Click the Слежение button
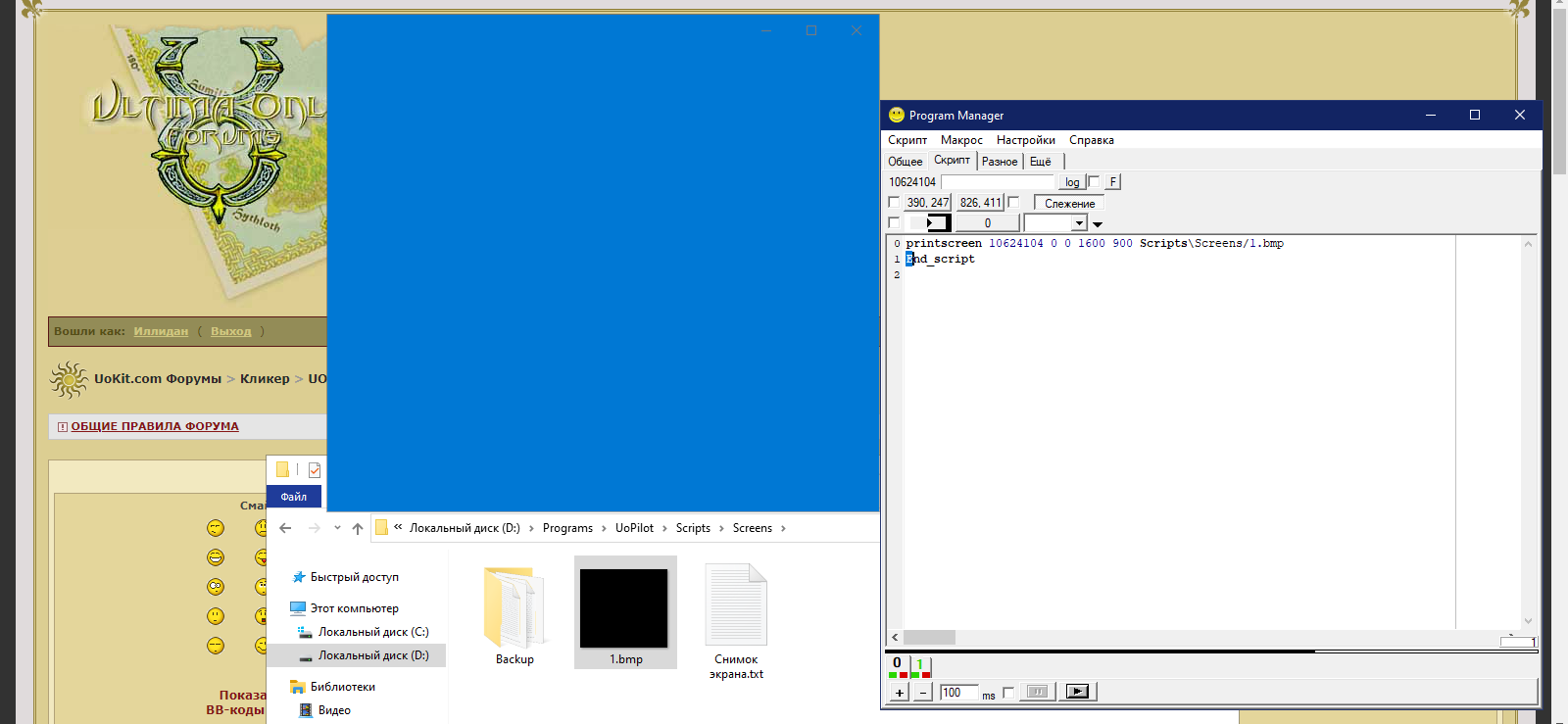The image size is (1568, 724). click(x=1069, y=204)
